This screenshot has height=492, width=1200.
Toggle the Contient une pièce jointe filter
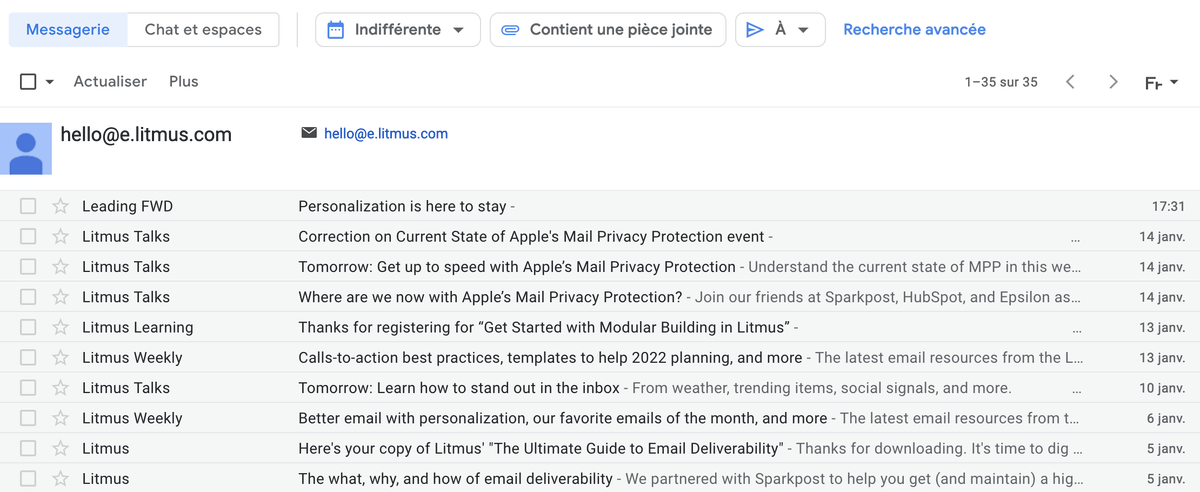coord(608,30)
